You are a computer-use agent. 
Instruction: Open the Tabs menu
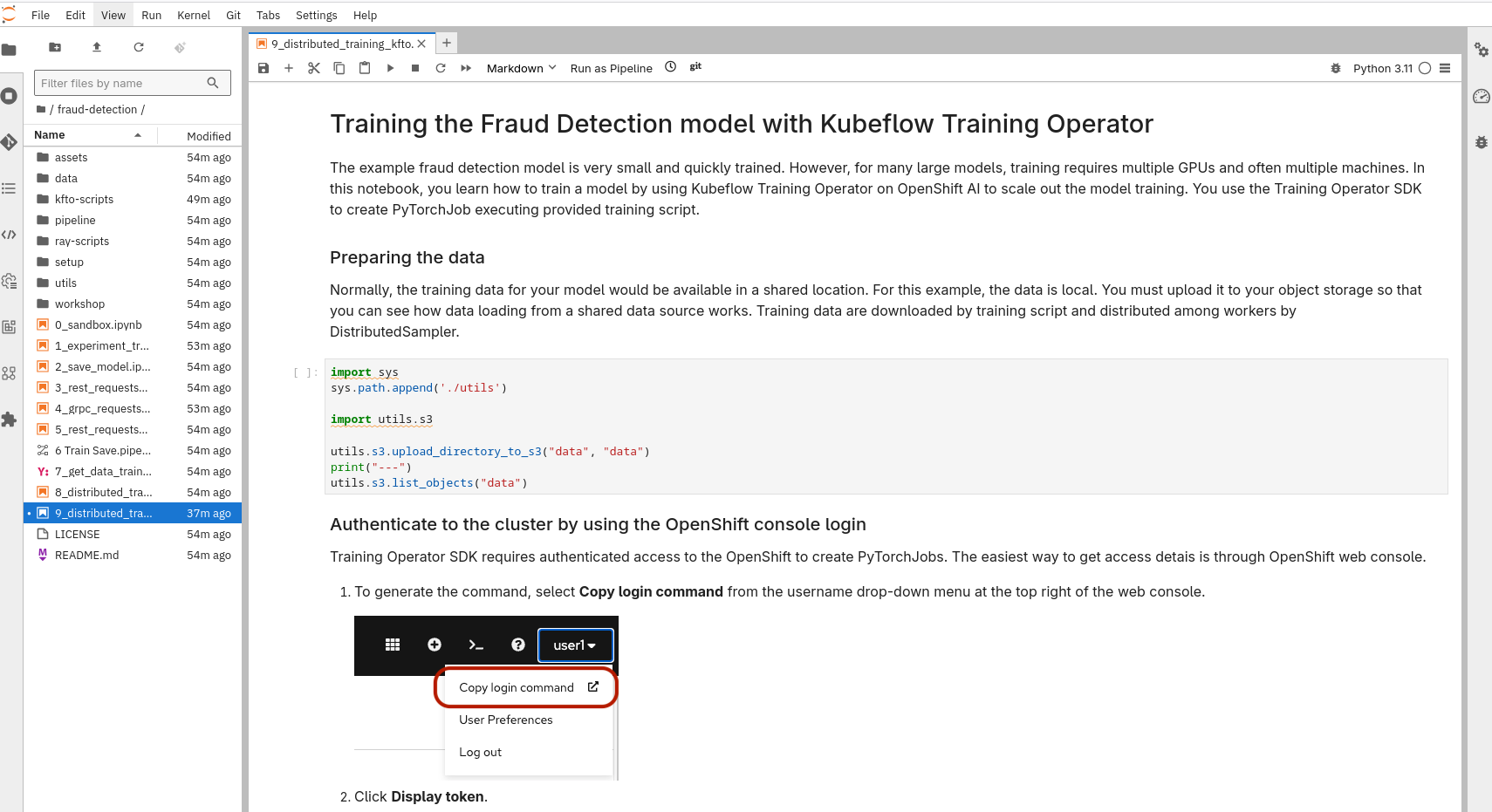[269, 15]
